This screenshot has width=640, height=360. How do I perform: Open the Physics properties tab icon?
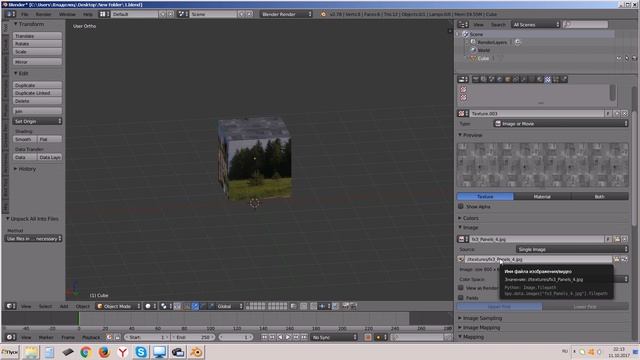564,79
